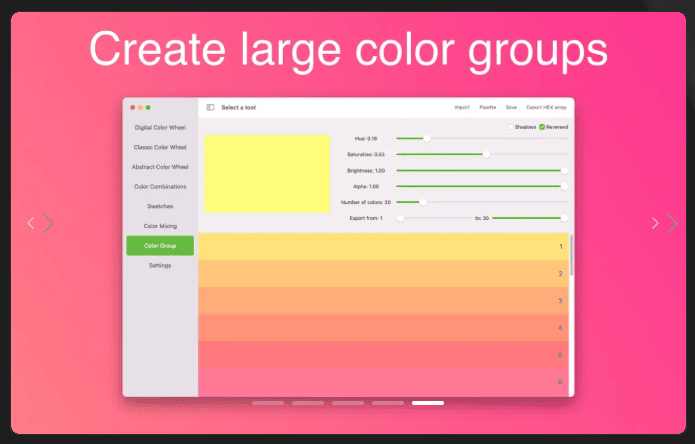Image resolution: width=695 pixels, height=444 pixels.
Task: Select Swatches in the sidebar
Action: click(160, 206)
